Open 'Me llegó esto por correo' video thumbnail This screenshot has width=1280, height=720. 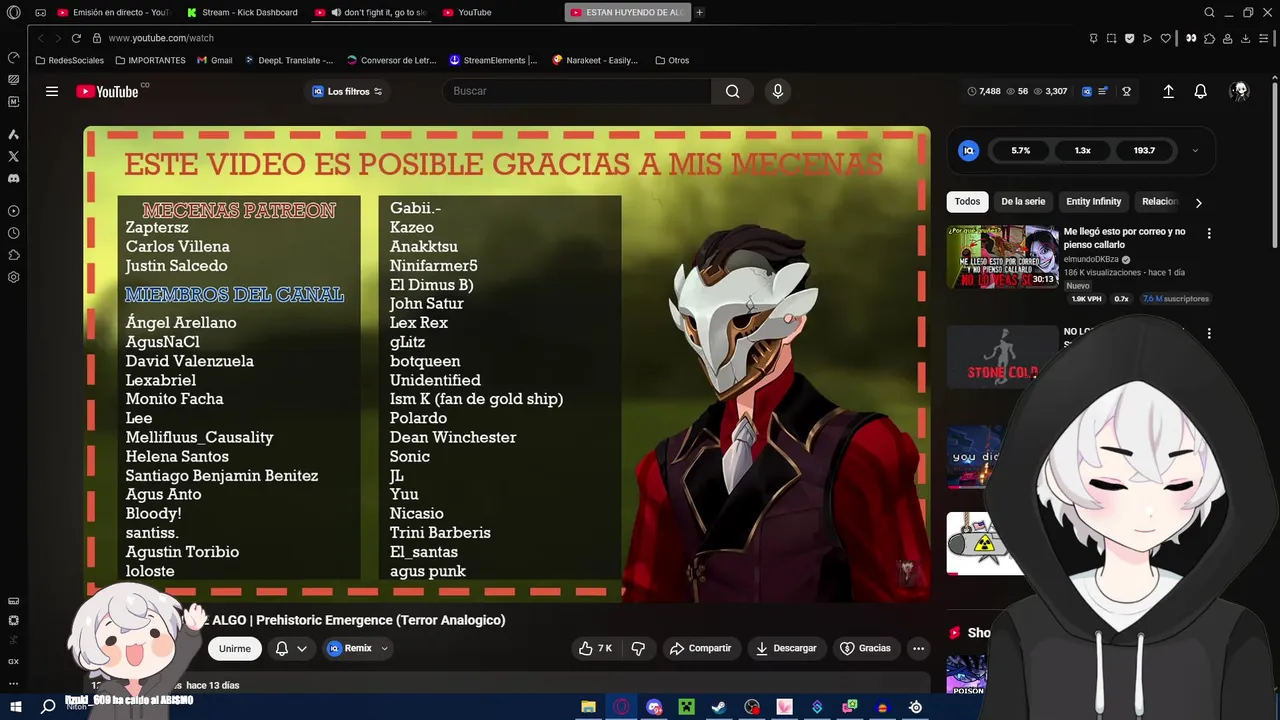[1002, 256]
